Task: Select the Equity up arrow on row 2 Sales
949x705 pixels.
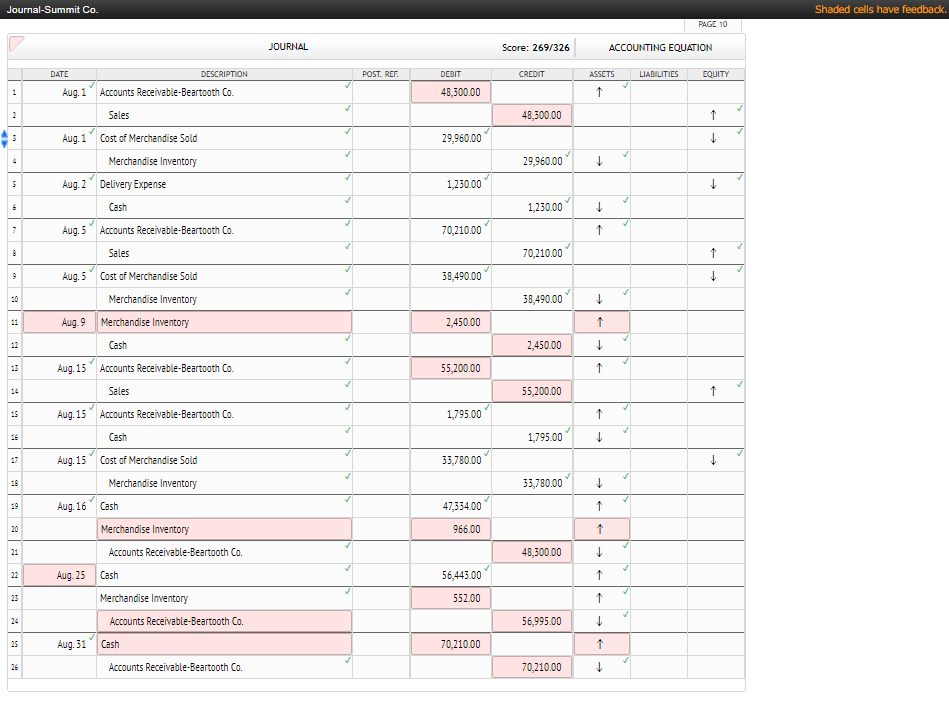Action: [713, 115]
